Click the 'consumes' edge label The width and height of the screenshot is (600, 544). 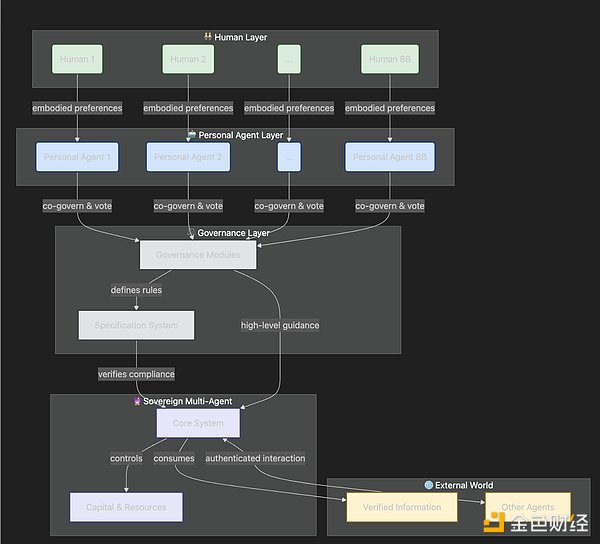pyautogui.click(x=174, y=458)
